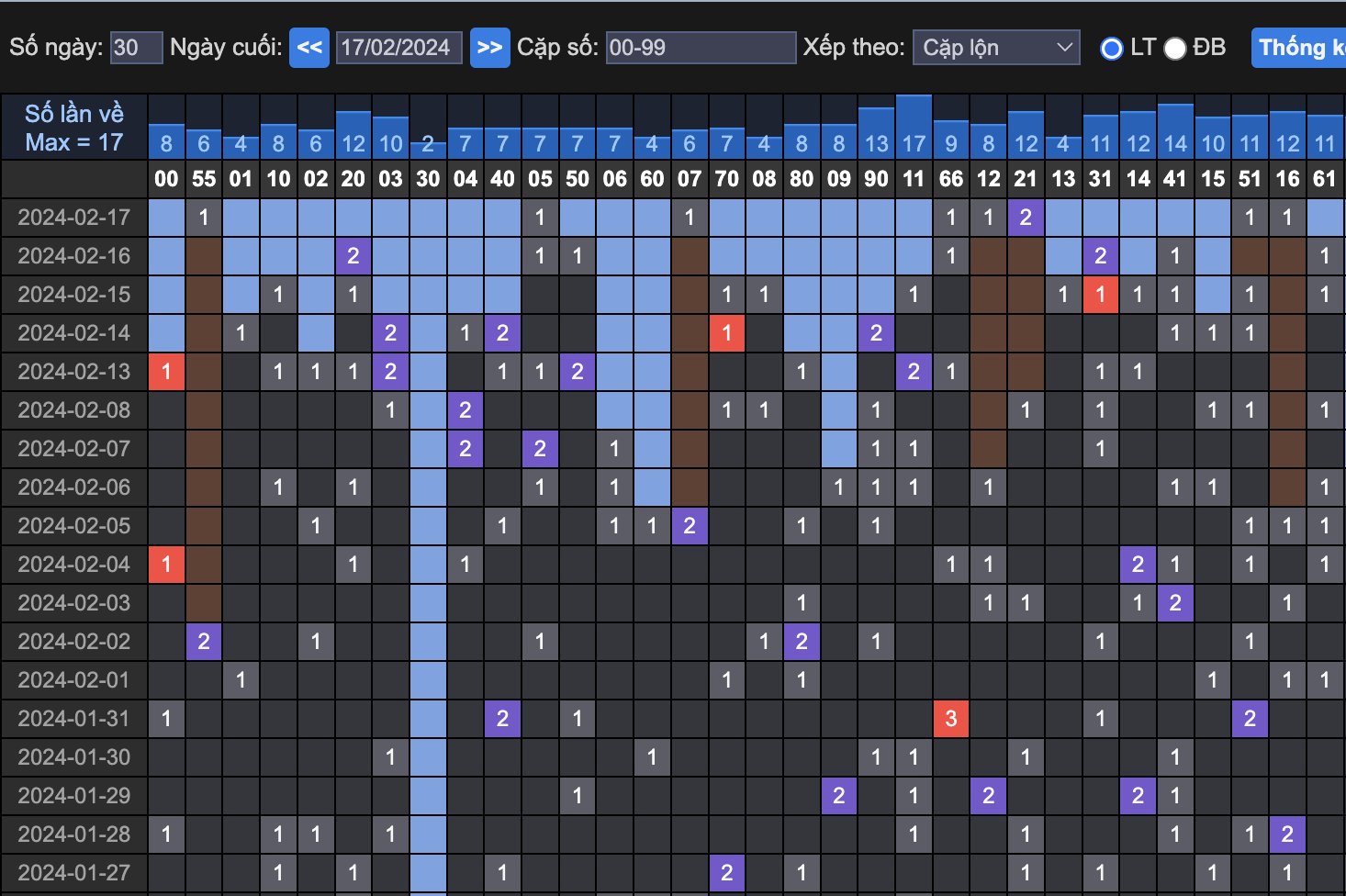Image resolution: width=1346 pixels, height=896 pixels.
Task: Click the purple 2 cell in row 2024-01-27
Action: [x=727, y=873]
